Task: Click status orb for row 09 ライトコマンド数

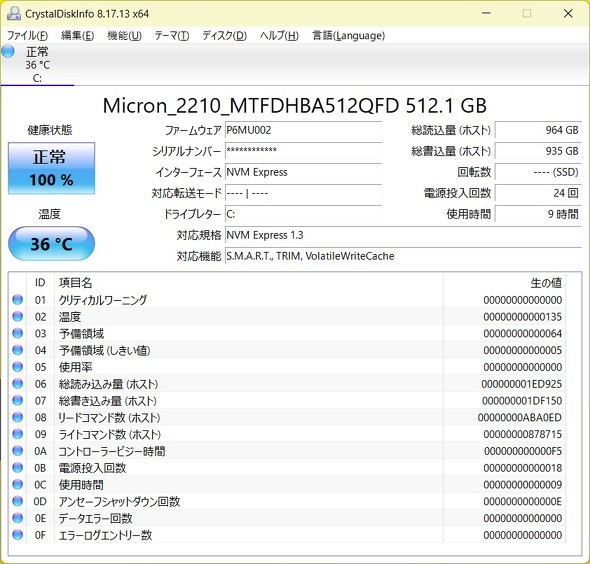Action: (x=17, y=434)
